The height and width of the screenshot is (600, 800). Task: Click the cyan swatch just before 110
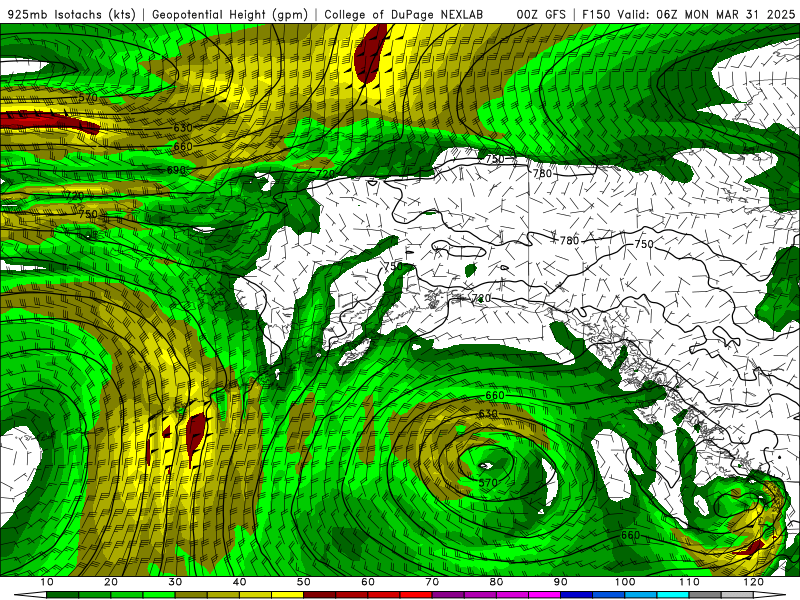coord(673,595)
